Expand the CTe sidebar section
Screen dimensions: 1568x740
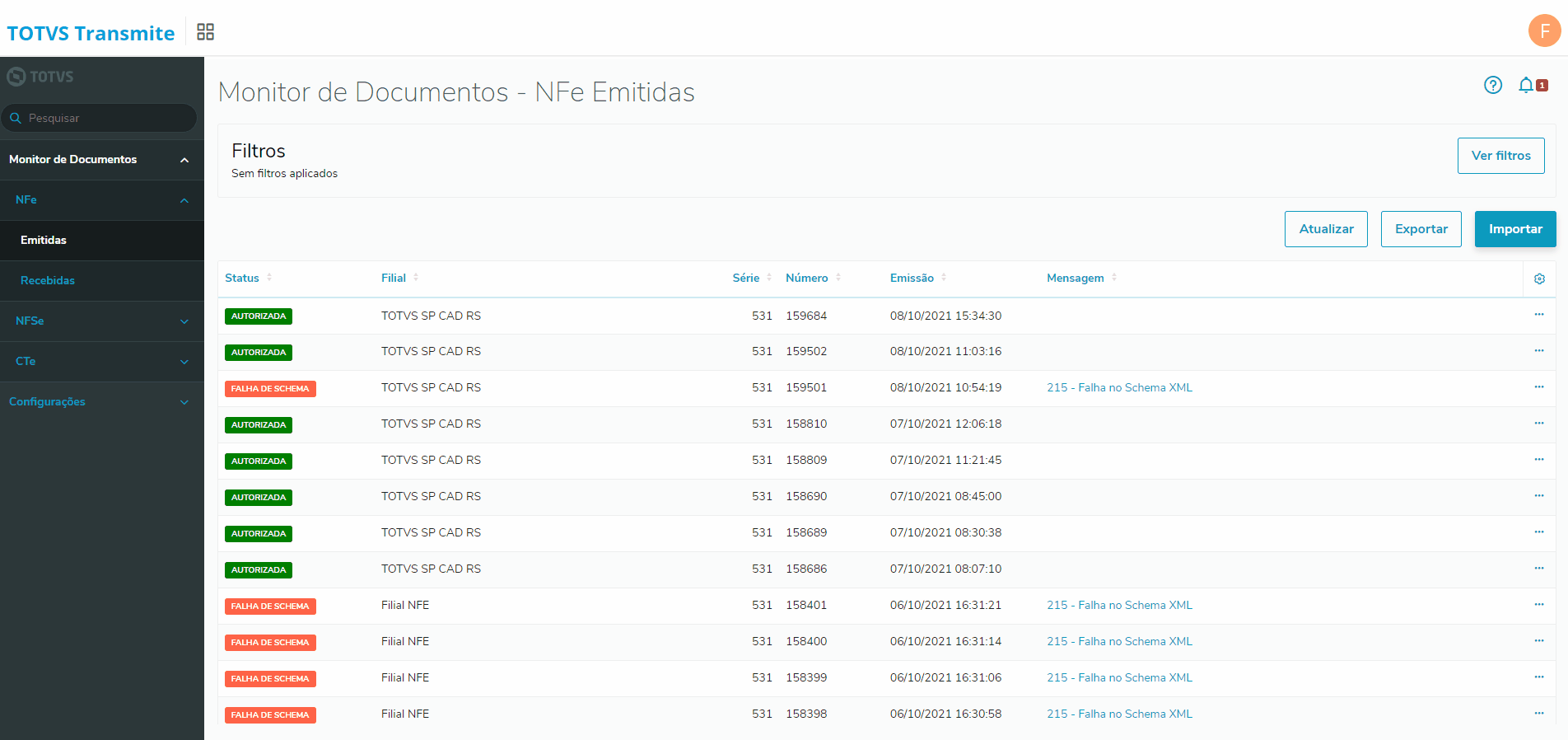coord(184,362)
